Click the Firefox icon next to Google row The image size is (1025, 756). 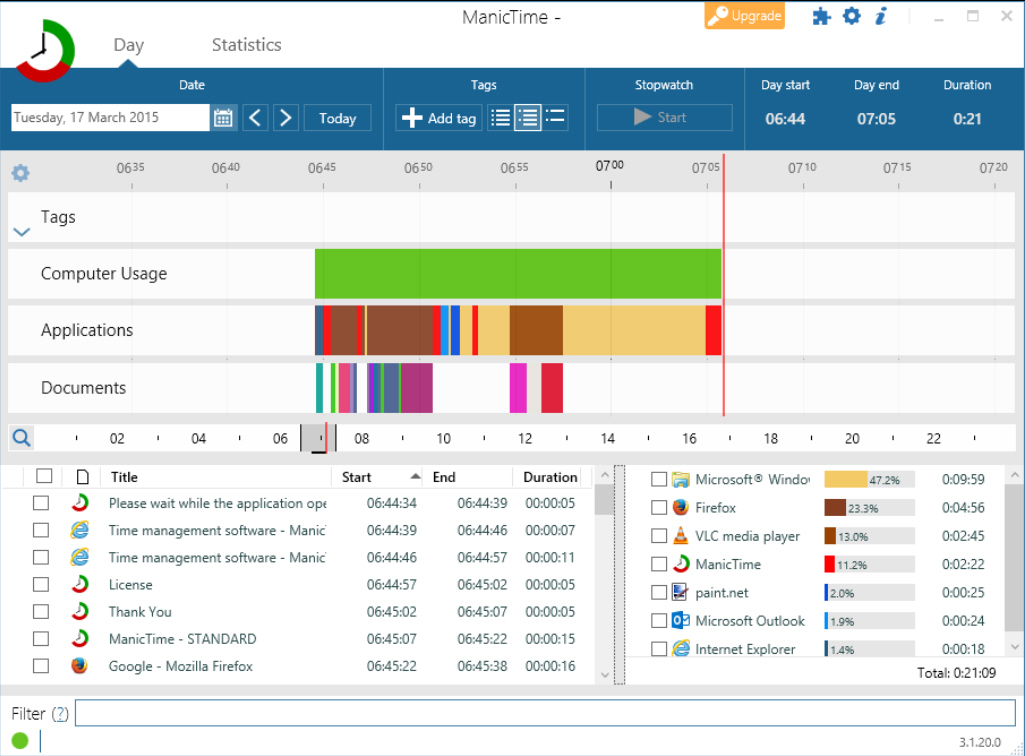tap(80, 665)
